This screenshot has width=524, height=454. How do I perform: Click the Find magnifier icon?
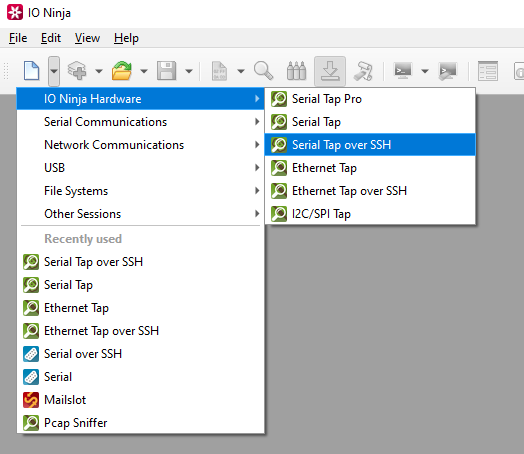263,71
